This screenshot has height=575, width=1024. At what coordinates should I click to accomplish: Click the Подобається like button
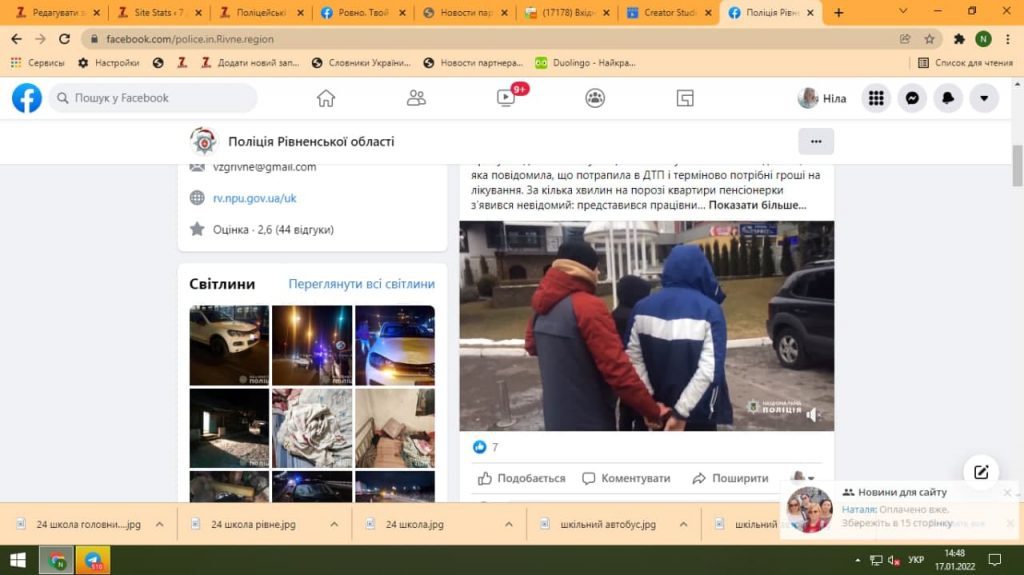coord(521,478)
